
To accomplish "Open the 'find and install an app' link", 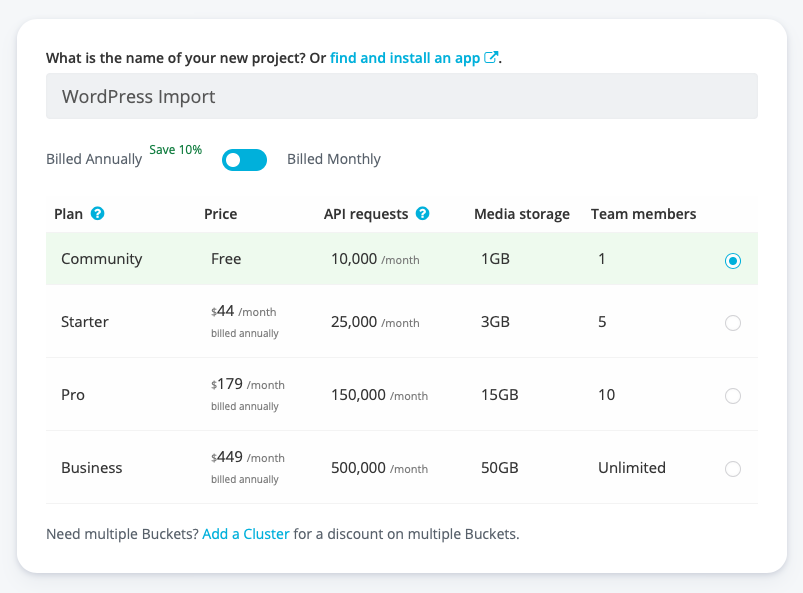I will pyautogui.click(x=405, y=58).
